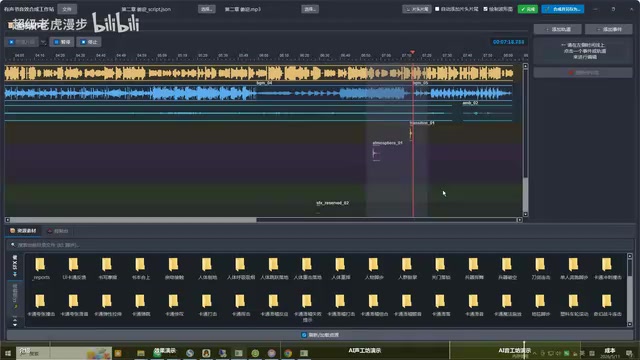Viewport: 640px width, 360px height.
Task: Select the SFX库 vertical side tab
Action: point(15,266)
